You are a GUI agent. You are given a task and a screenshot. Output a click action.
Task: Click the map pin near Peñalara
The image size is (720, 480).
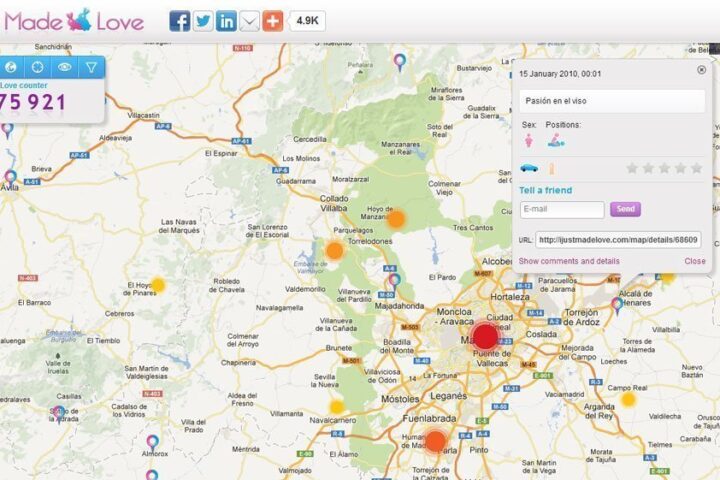coord(400,62)
